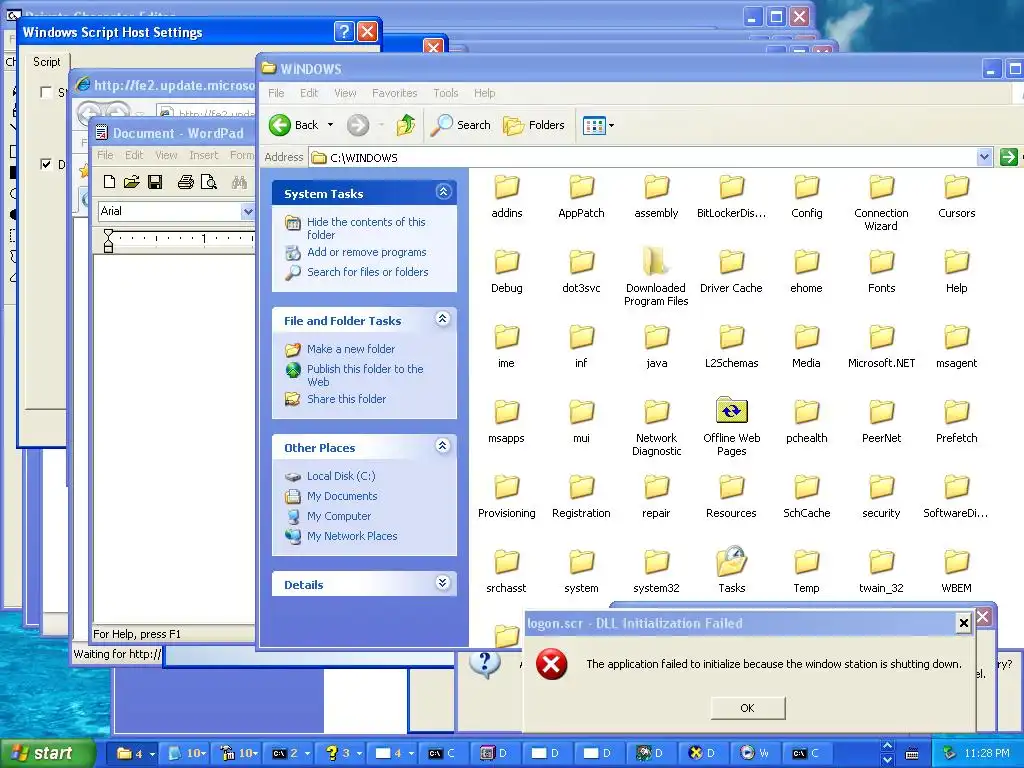The height and width of the screenshot is (768, 1024).
Task: Click Make a new folder link
Action: [x=351, y=349]
